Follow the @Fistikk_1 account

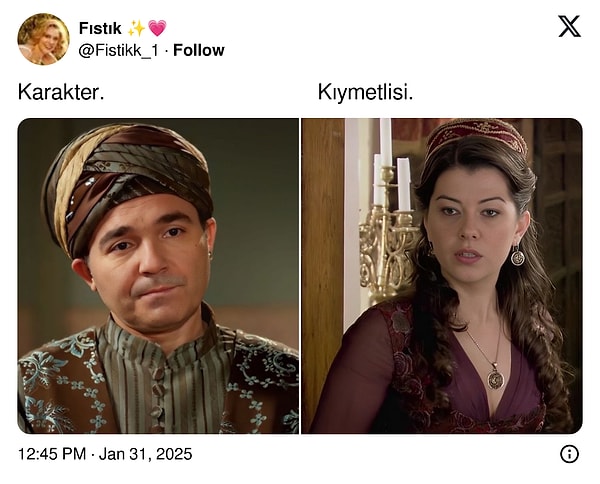point(199,50)
